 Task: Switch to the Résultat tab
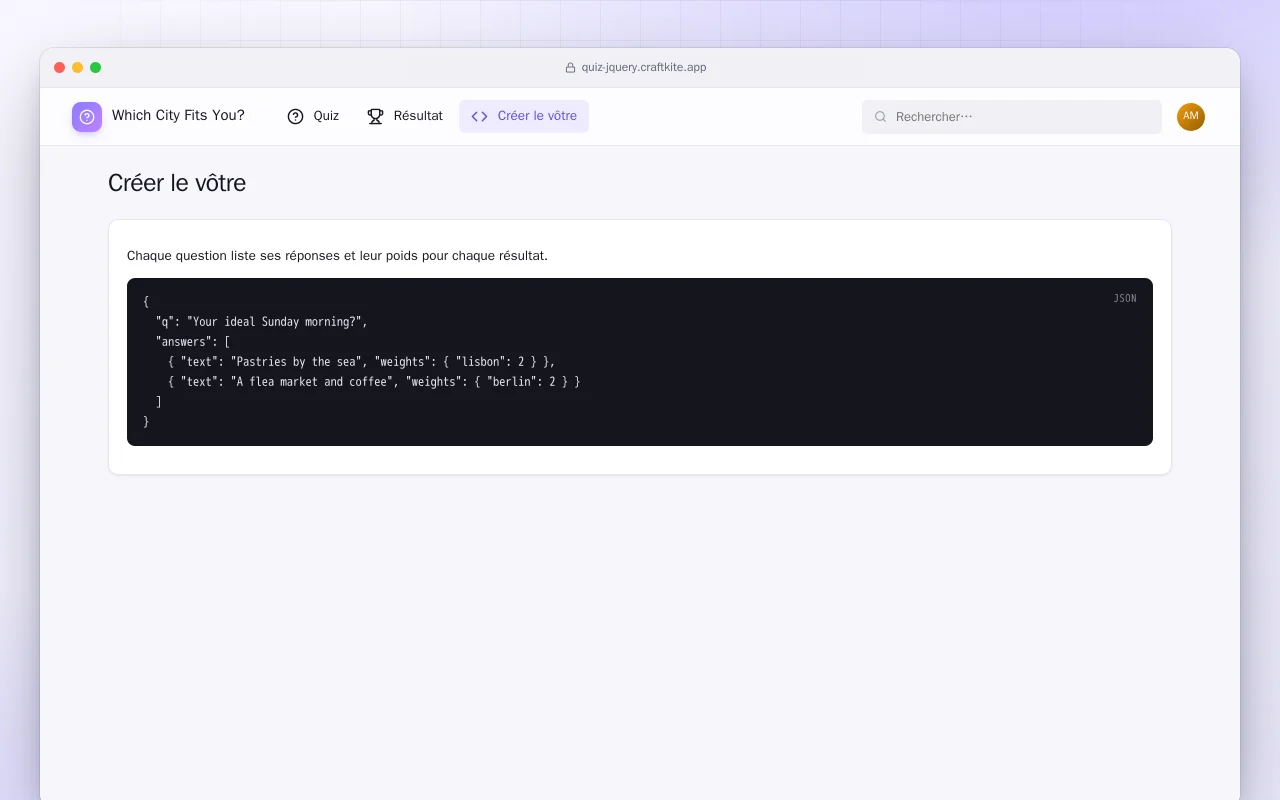point(405,116)
